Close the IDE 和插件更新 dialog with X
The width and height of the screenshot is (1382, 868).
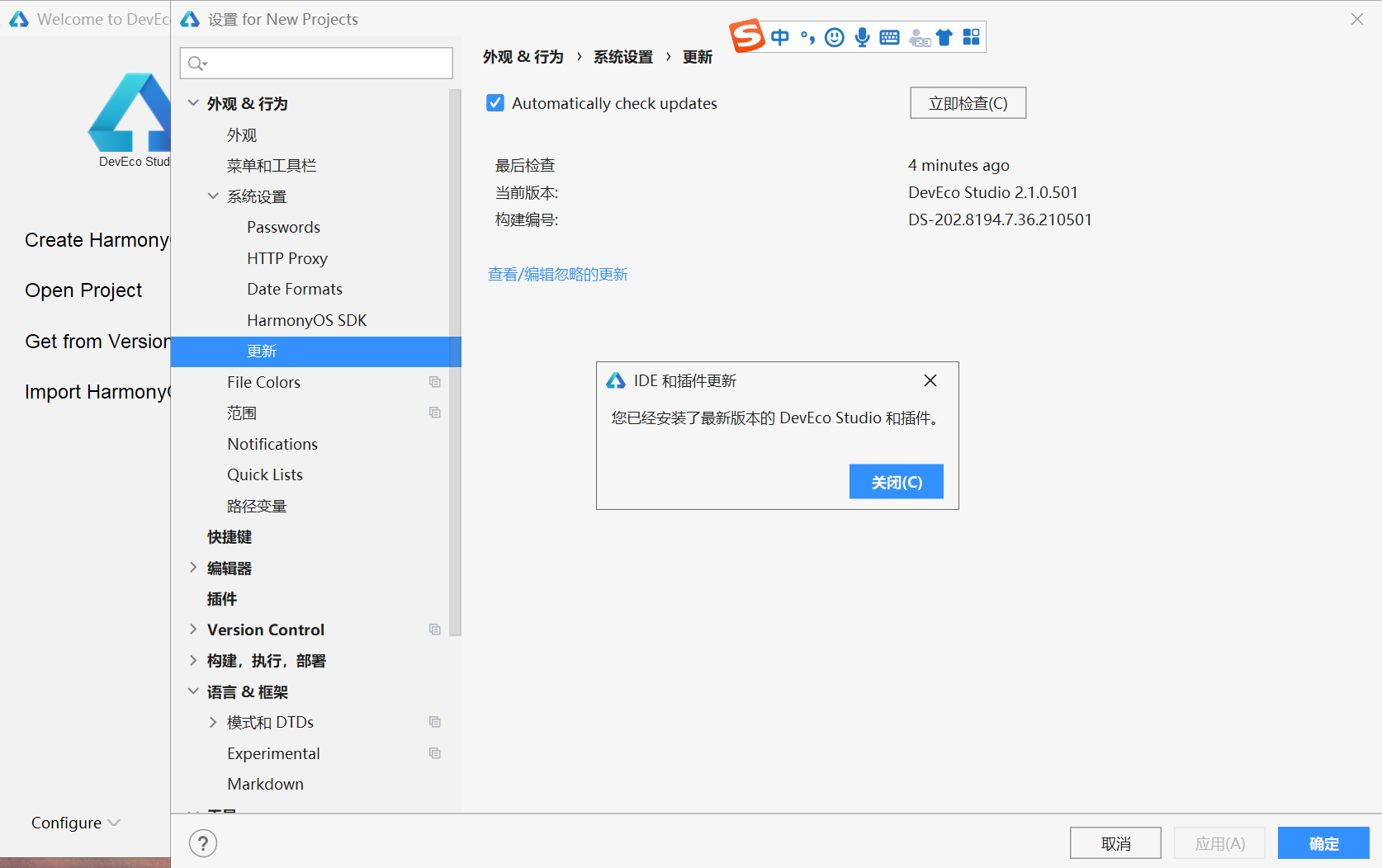coord(930,380)
